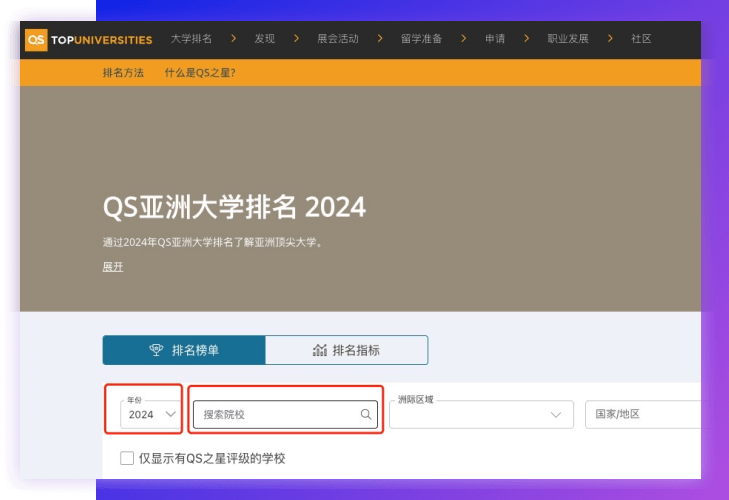The width and height of the screenshot is (729, 500).
Task: Click the QS亚洲大学排名 2024 heading
Action: click(234, 207)
